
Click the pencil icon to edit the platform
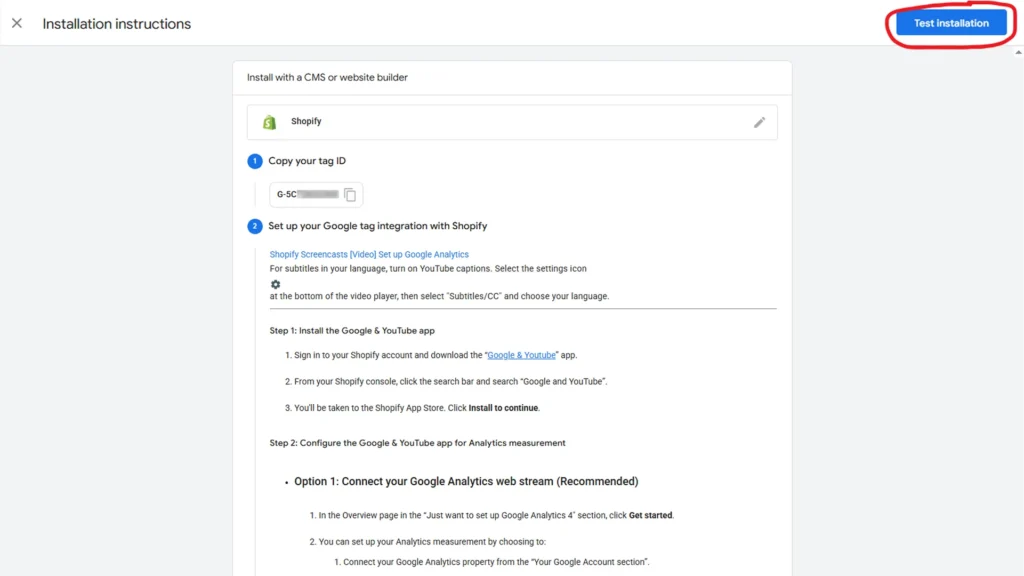pyautogui.click(x=759, y=121)
